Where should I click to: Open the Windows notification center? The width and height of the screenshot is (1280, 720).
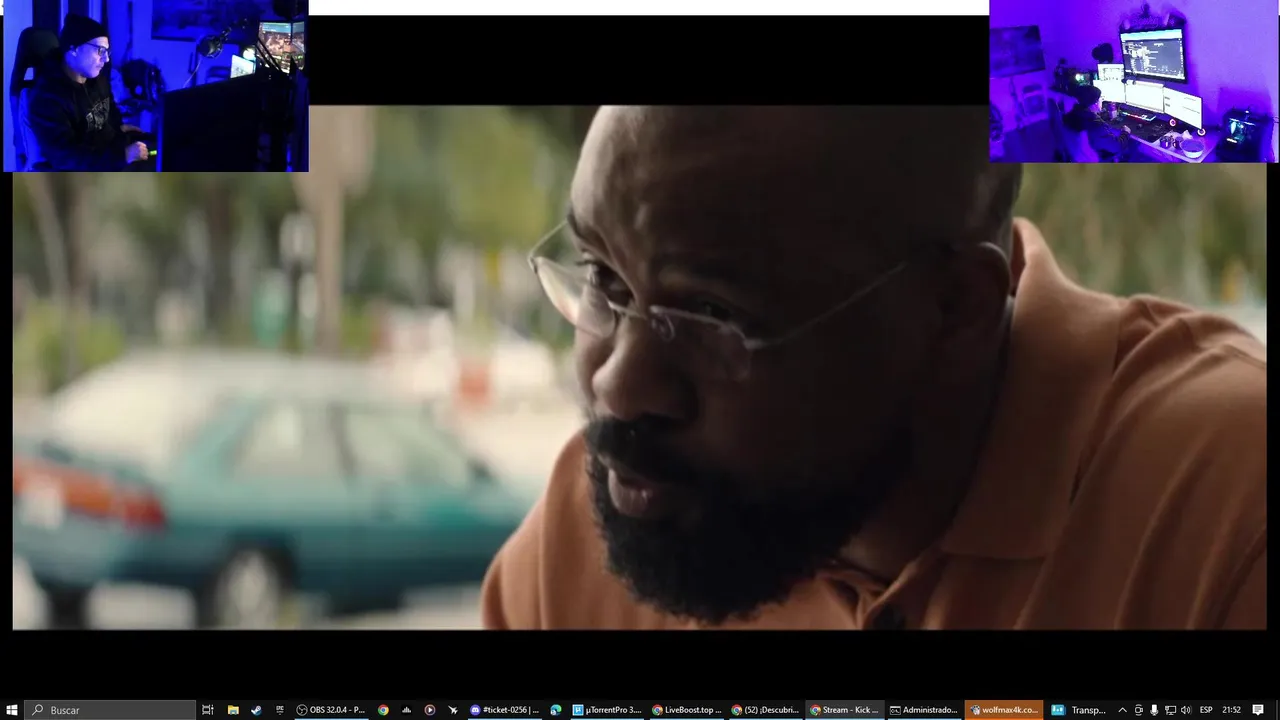point(1258,710)
